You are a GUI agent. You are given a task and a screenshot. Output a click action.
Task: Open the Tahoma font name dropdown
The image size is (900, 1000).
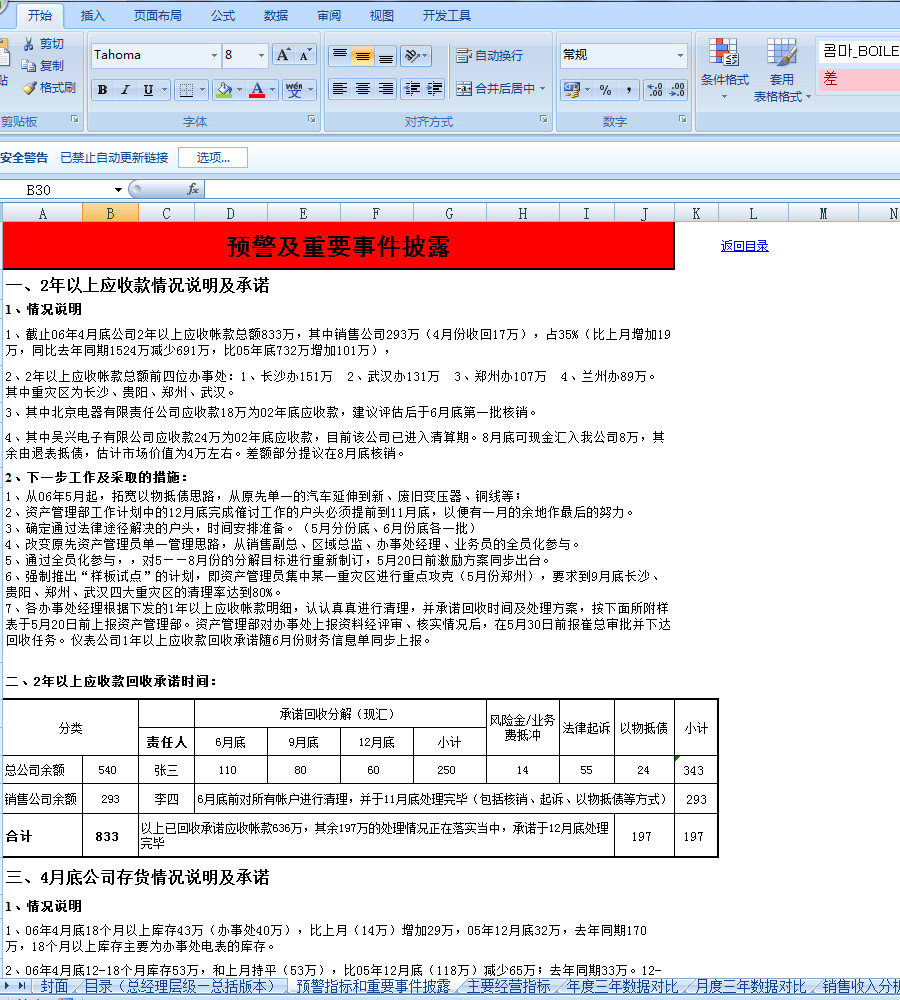[214, 55]
